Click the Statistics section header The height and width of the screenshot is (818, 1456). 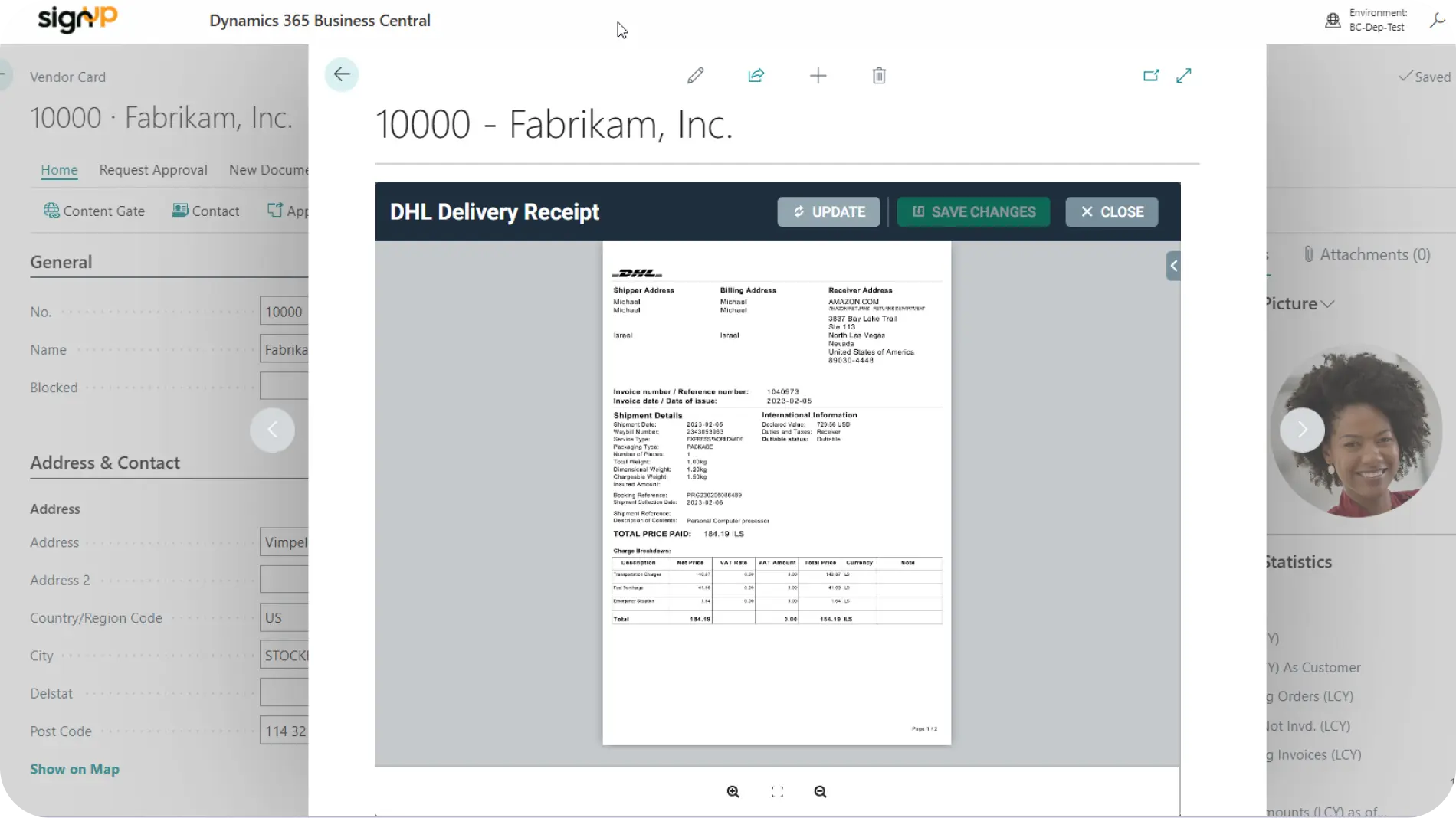point(1299,561)
